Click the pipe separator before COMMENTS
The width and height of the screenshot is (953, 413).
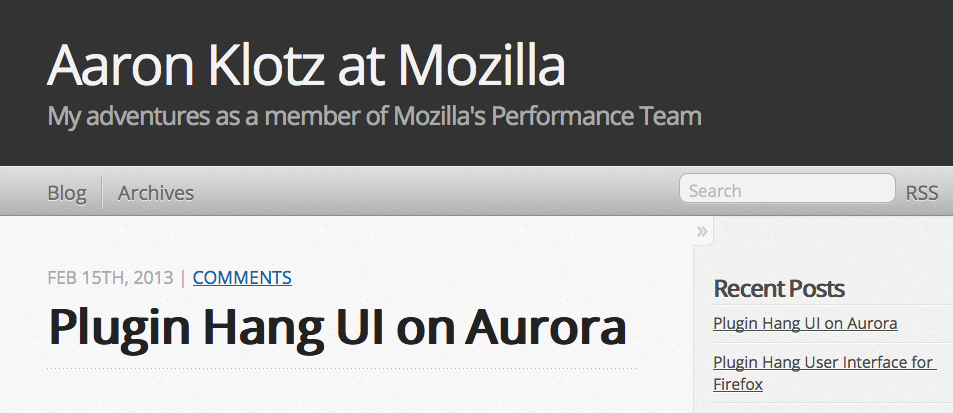click(183, 278)
